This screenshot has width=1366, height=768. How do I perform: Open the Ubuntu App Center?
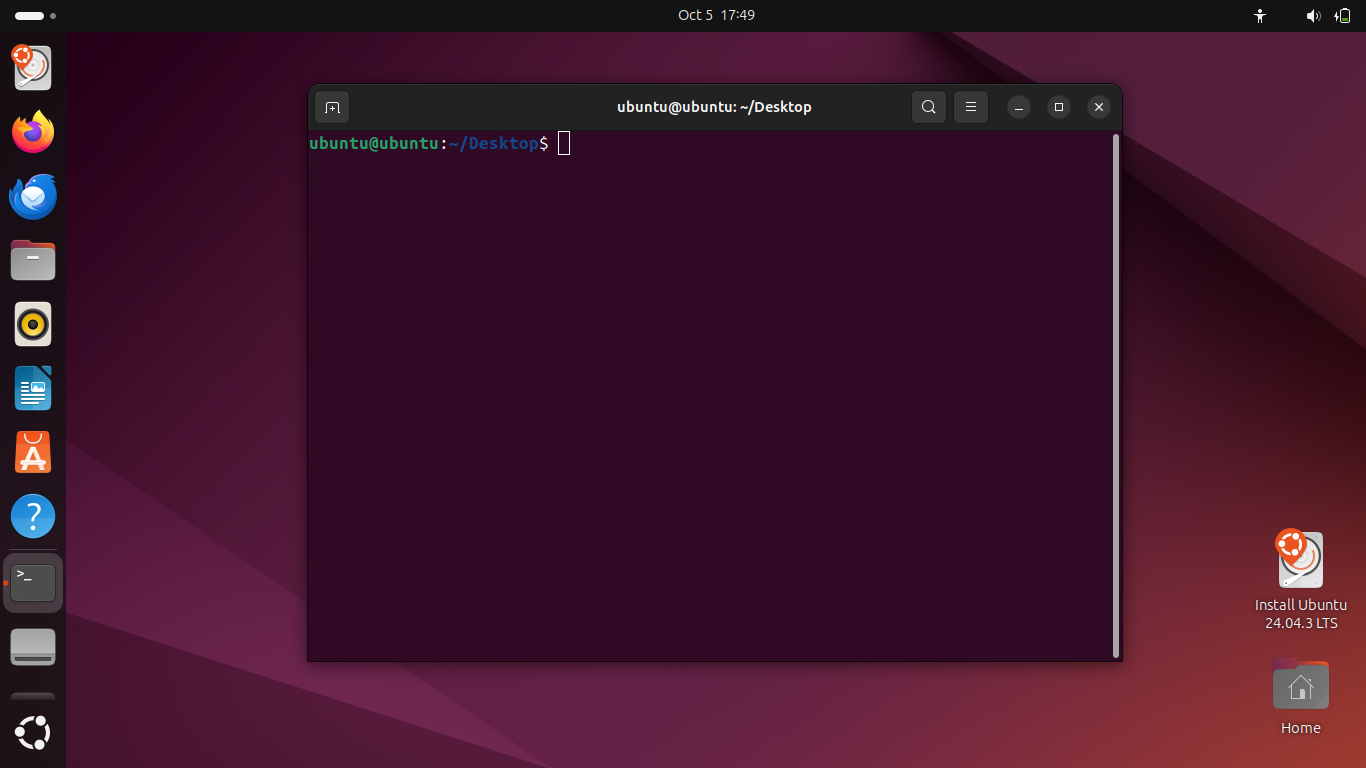(x=33, y=453)
